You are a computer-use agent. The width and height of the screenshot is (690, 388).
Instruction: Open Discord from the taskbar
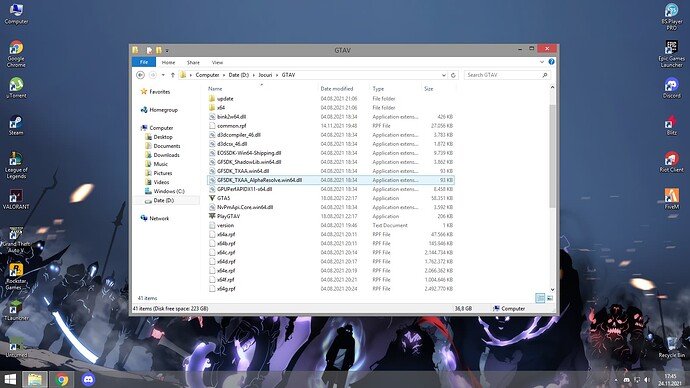[x=88, y=379]
